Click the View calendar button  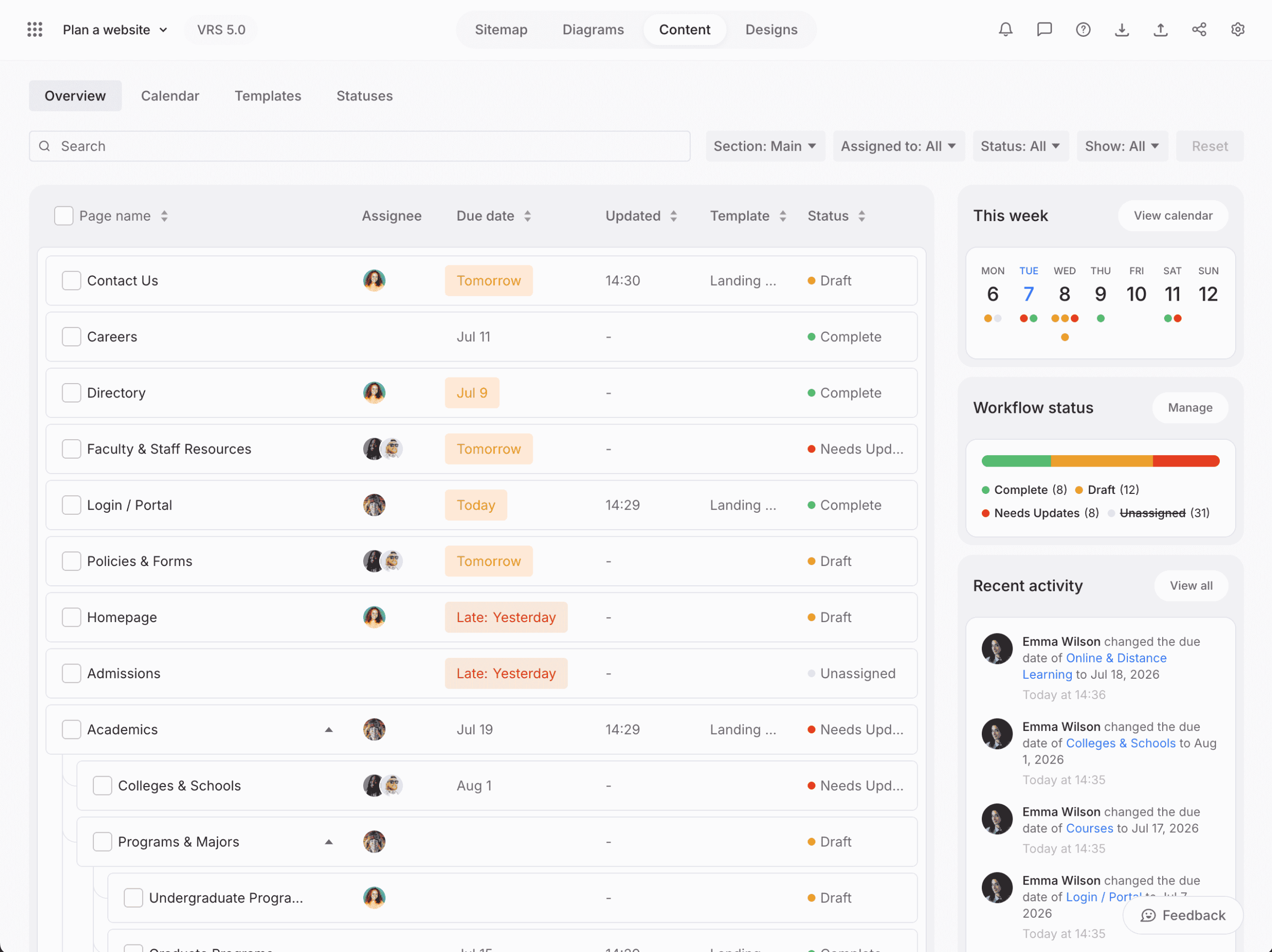(x=1173, y=216)
